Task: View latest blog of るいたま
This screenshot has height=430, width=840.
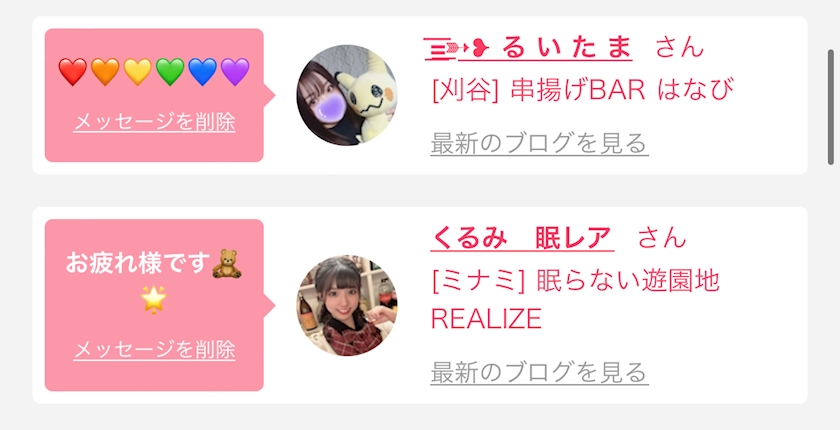Action: 539,144
